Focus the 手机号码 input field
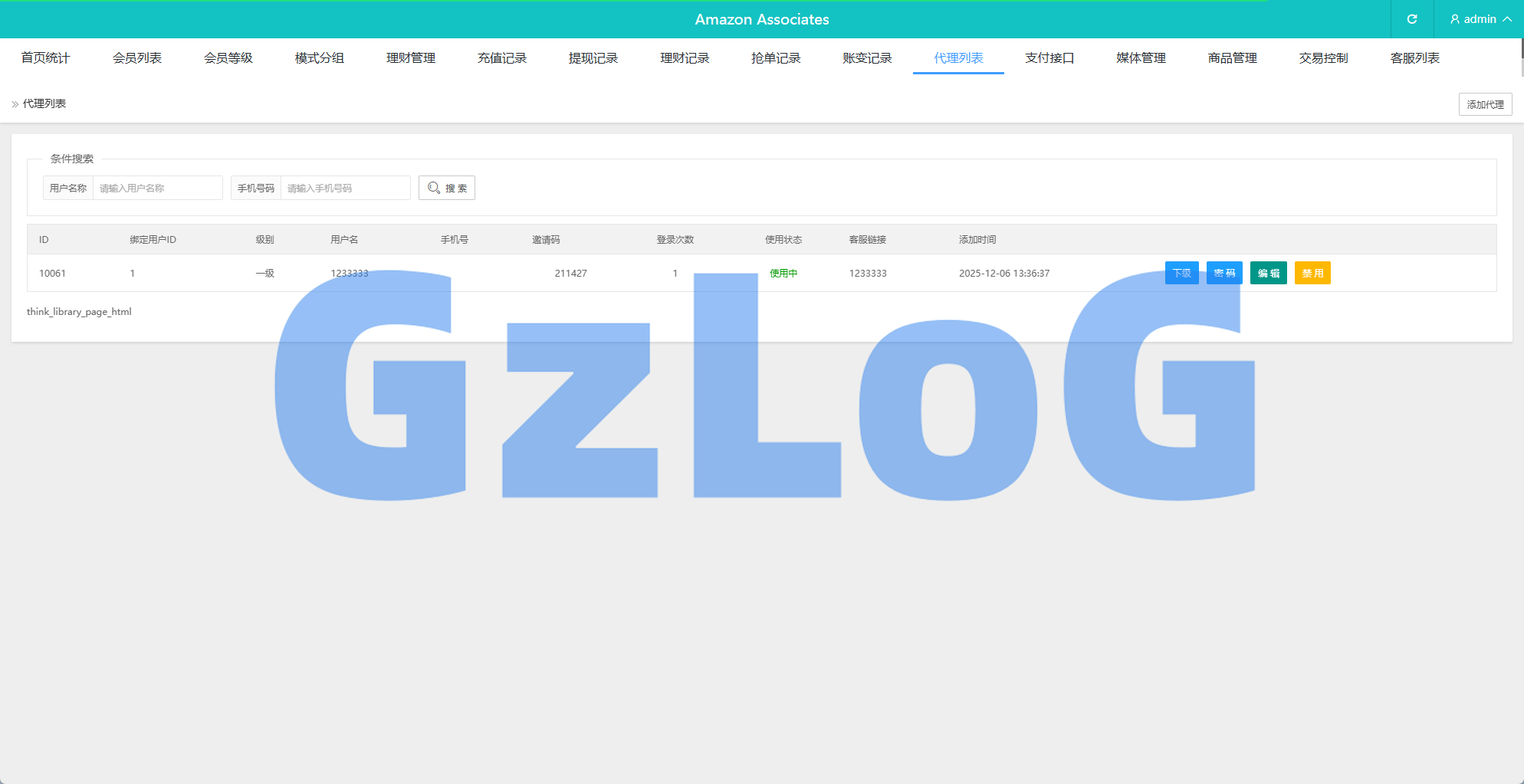 click(x=345, y=188)
